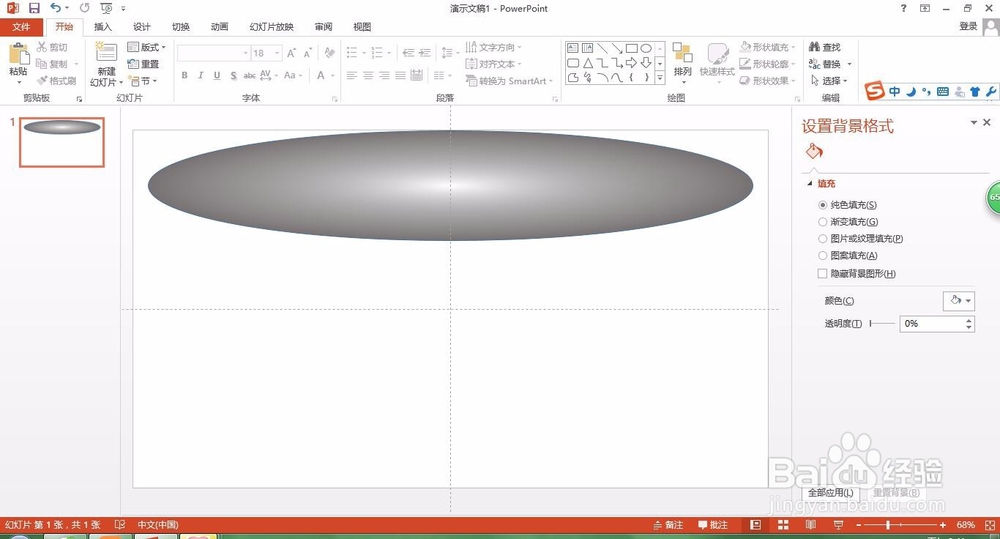The image size is (1000, 539).
Task: Click zoom in plus button
Action: click(x=943, y=525)
